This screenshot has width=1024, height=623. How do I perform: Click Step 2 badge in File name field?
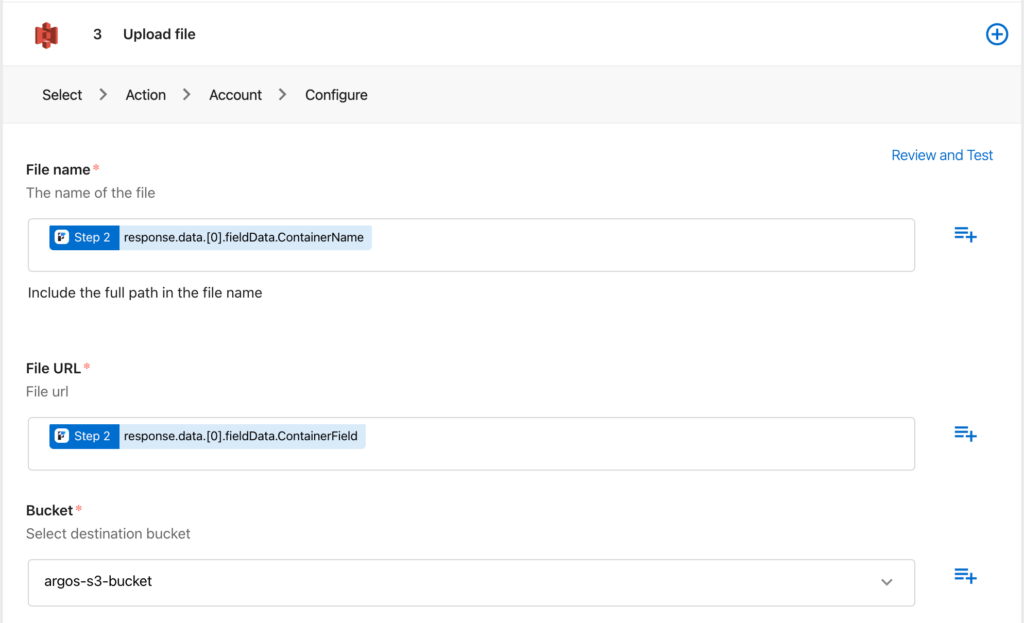[x=84, y=238]
